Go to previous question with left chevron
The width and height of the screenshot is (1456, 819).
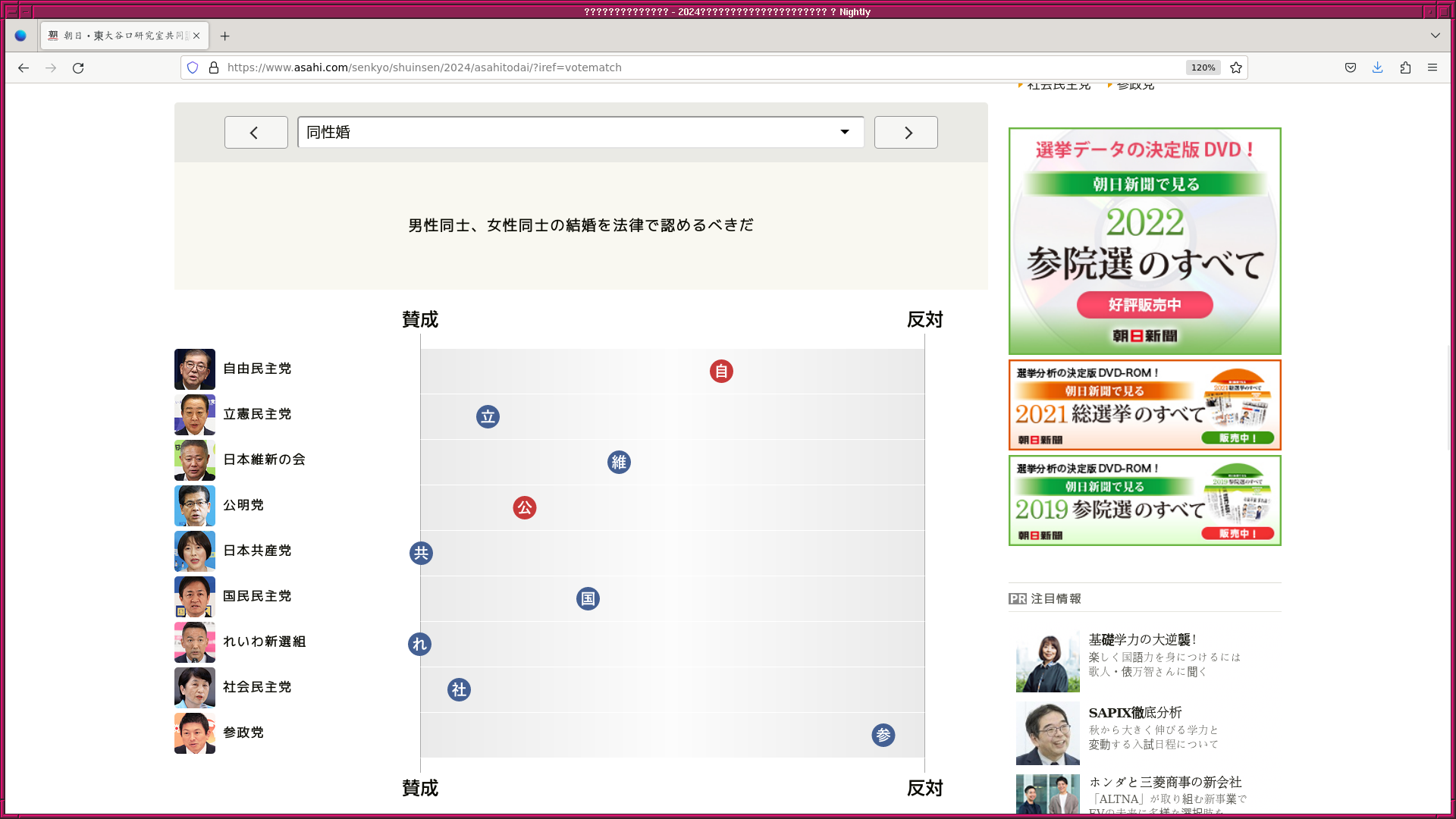(x=256, y=133)
